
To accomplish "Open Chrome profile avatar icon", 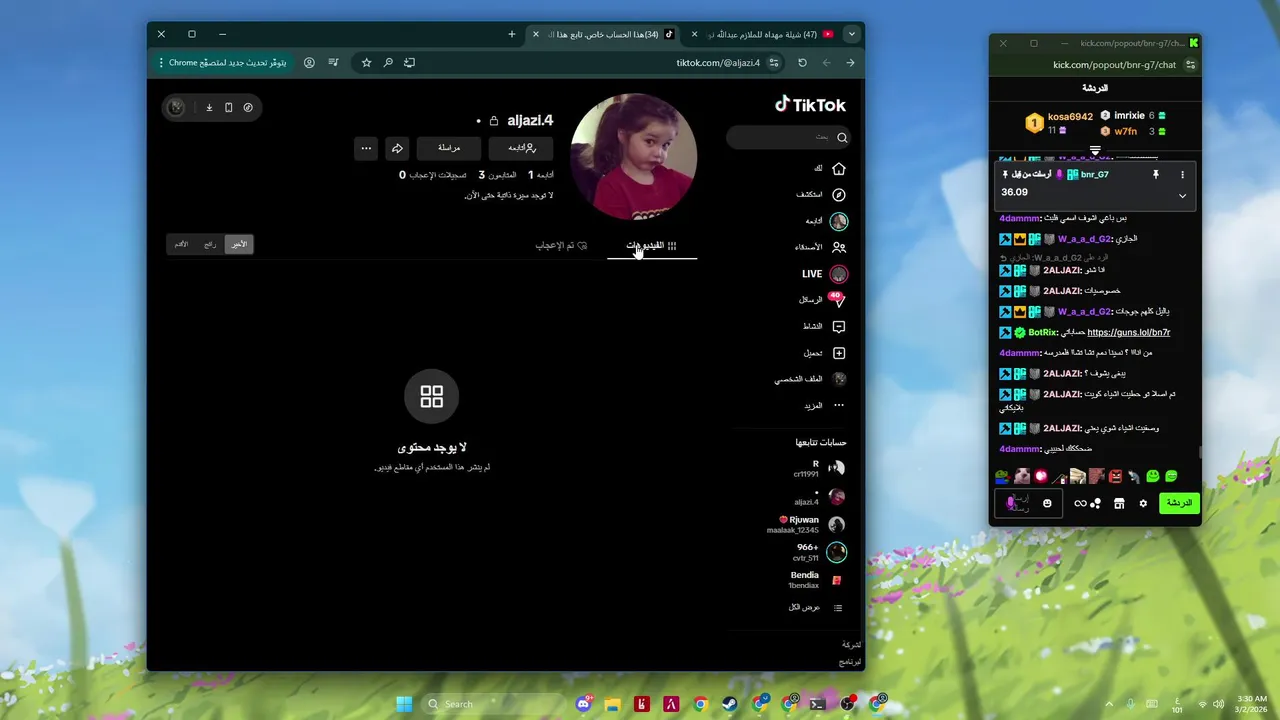I will [x=309, y=62].
